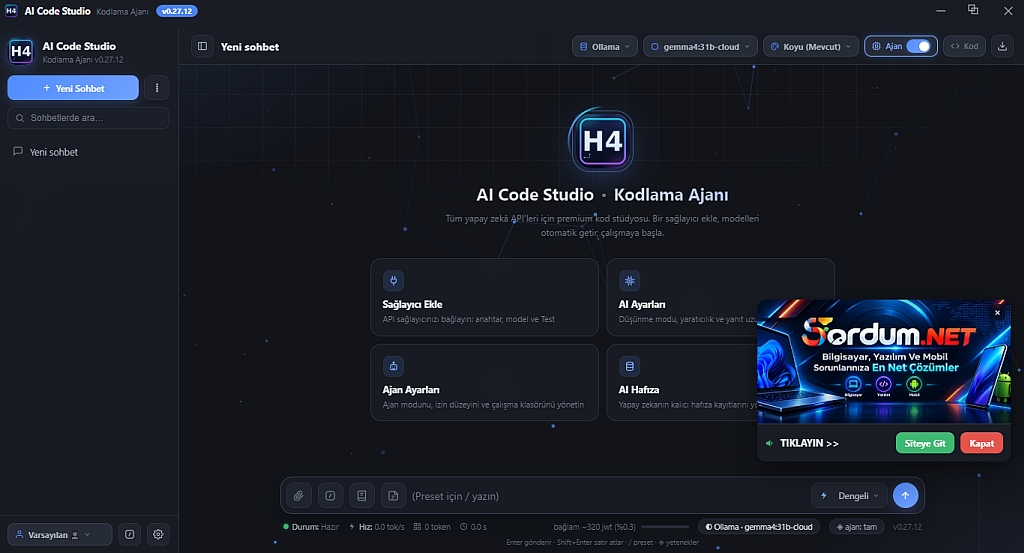Click the H4 logo in the sidebar header
Screen dimensions: 1024x553
(21, 52)
